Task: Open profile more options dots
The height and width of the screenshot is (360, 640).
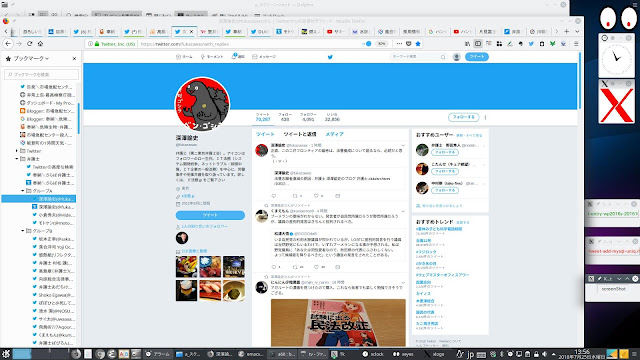Action: [485, 117]
